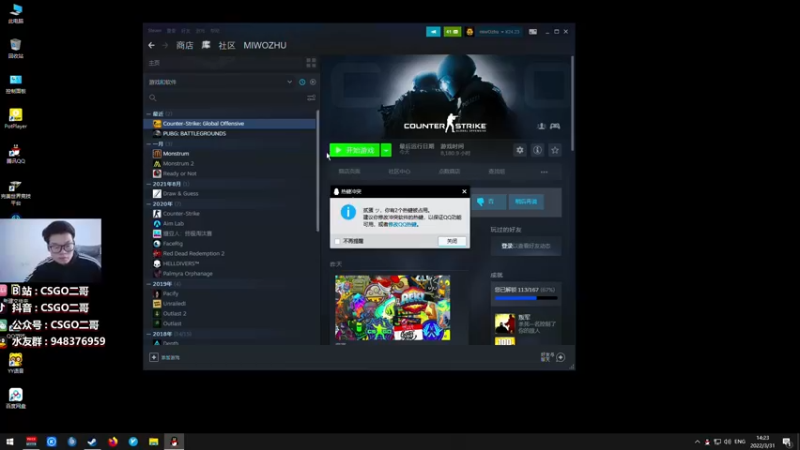Toggle the recent-activity clock sort icon
800x450 pixels.
302,82
